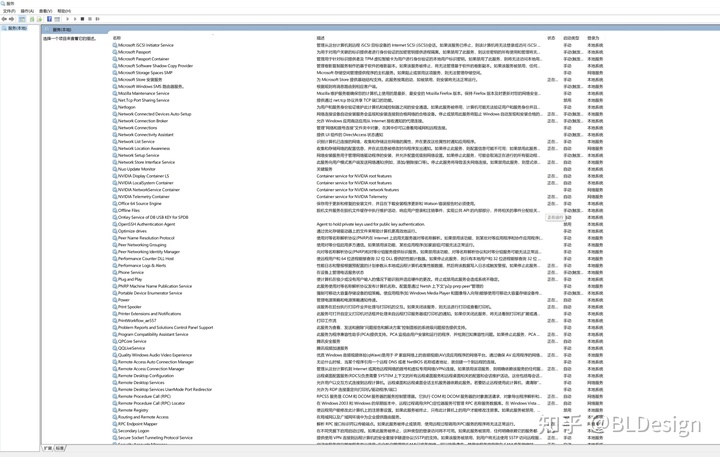Select Network Location Awareness
Viewport: 720px width, 457px height.
144,148
